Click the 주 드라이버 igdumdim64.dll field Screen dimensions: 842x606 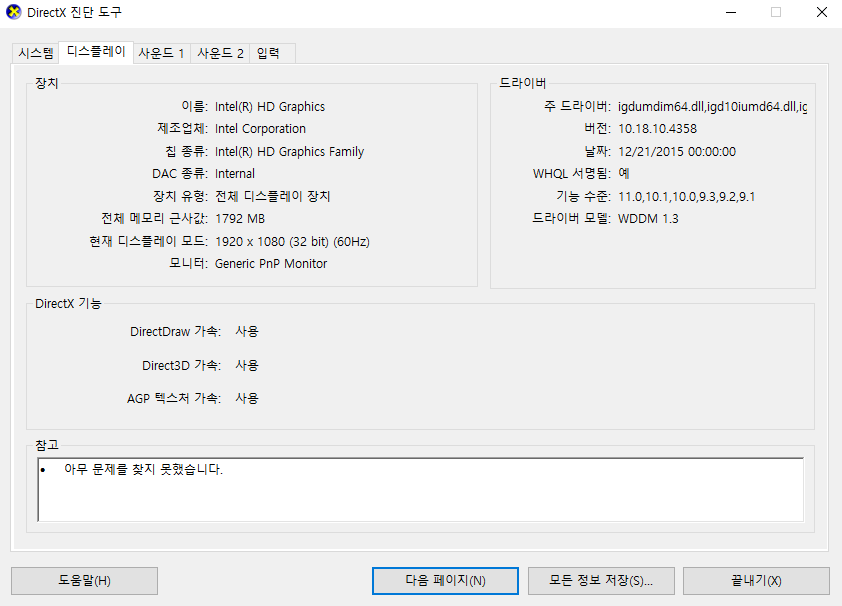coord(712,107)
